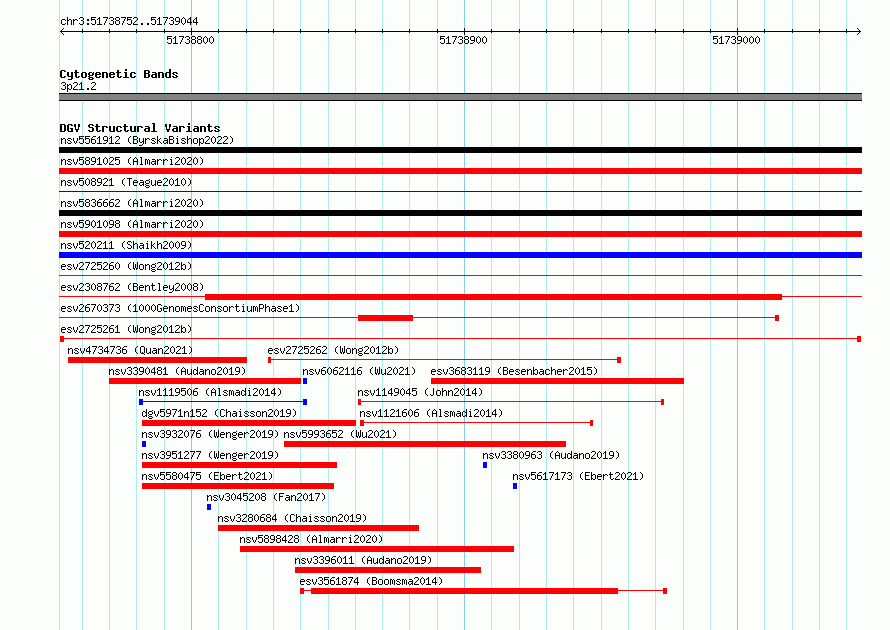The height and width of the screenshot is (630, 890).
Task: Open the esv2308762 (Bentley2008) label
Action: 132,287
